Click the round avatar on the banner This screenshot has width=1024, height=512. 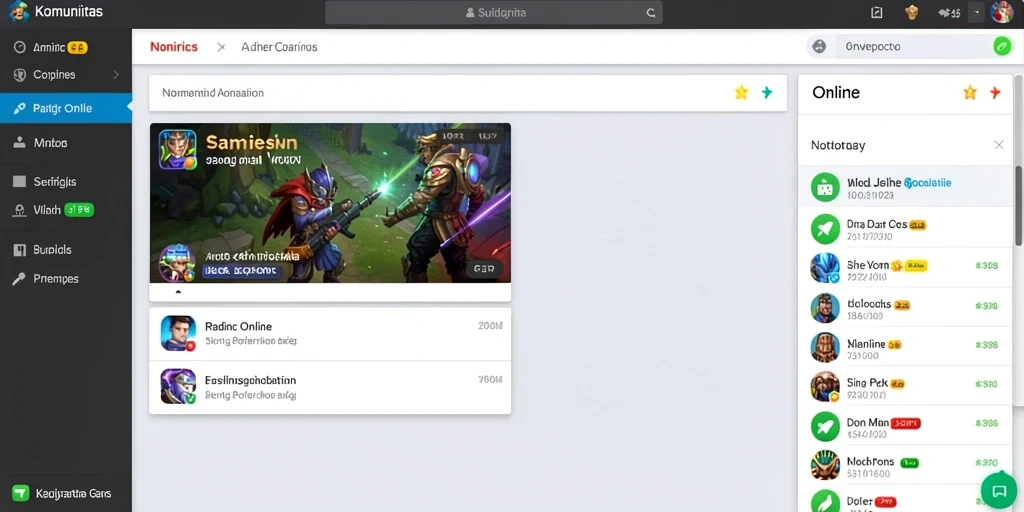177,263
